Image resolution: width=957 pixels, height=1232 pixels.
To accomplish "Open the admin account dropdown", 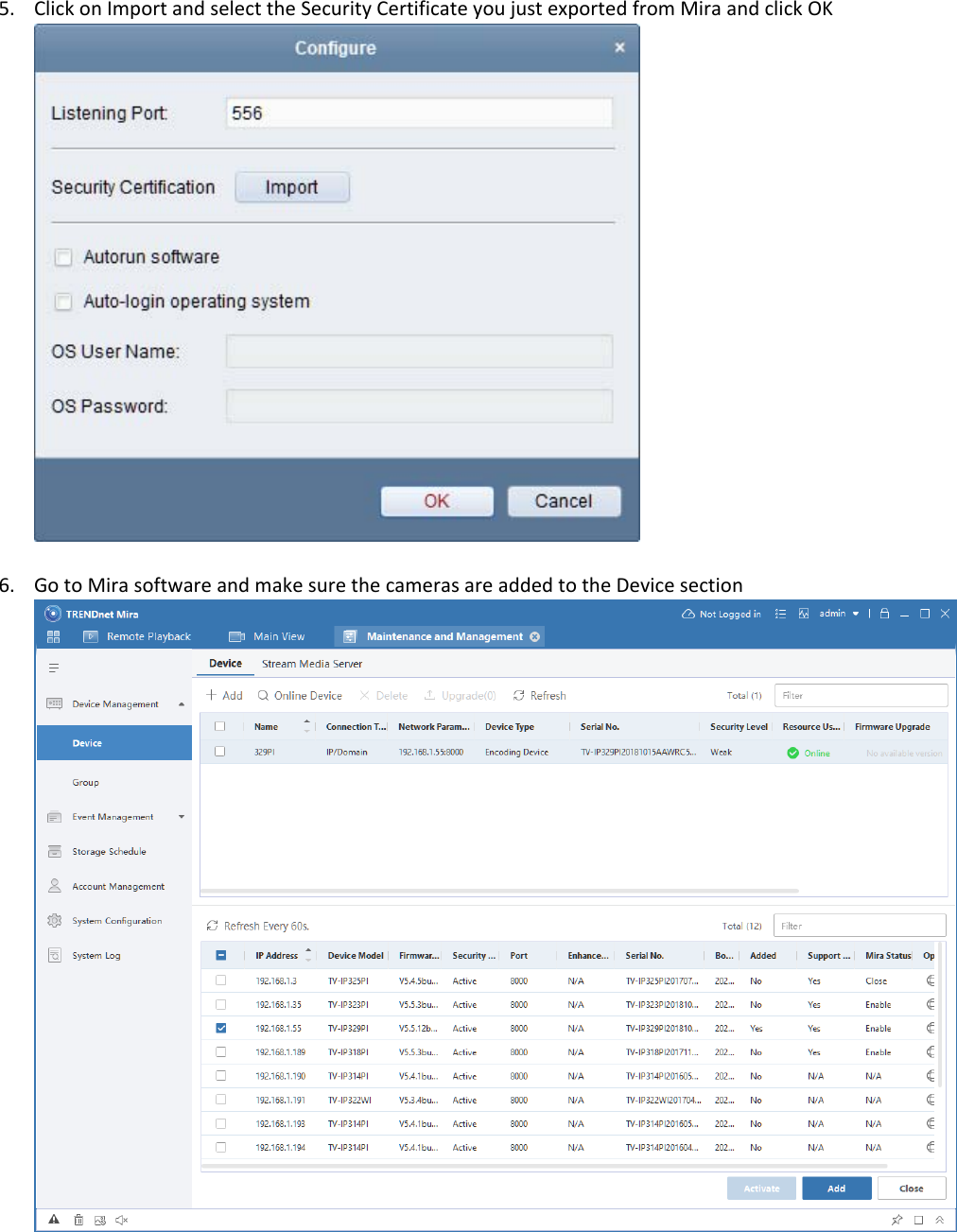I will tap(838, 613).
